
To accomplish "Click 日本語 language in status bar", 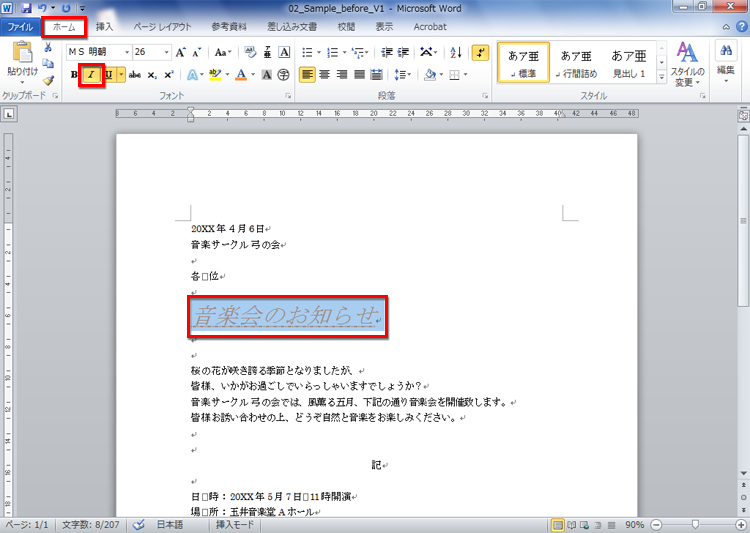I will (x=170, y=525).
